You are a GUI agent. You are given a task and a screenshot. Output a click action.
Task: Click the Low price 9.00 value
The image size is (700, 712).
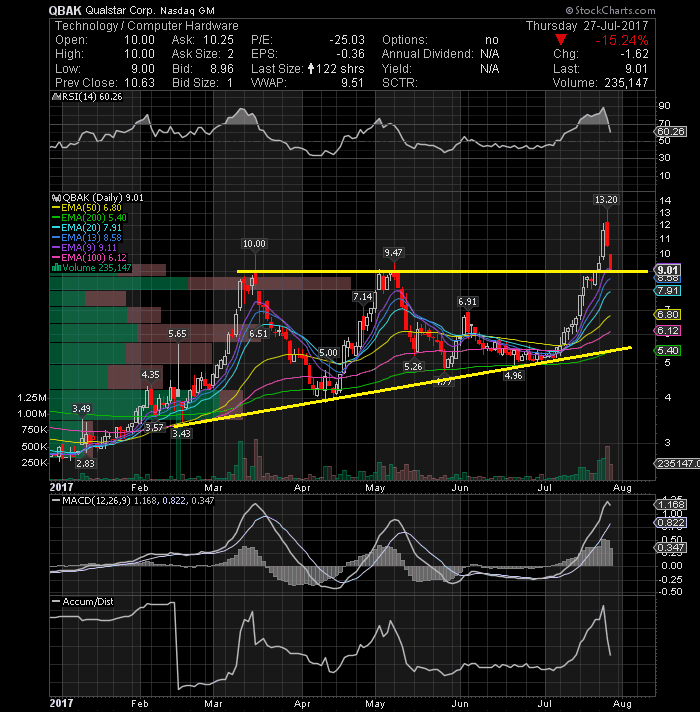tap(143, 69)
